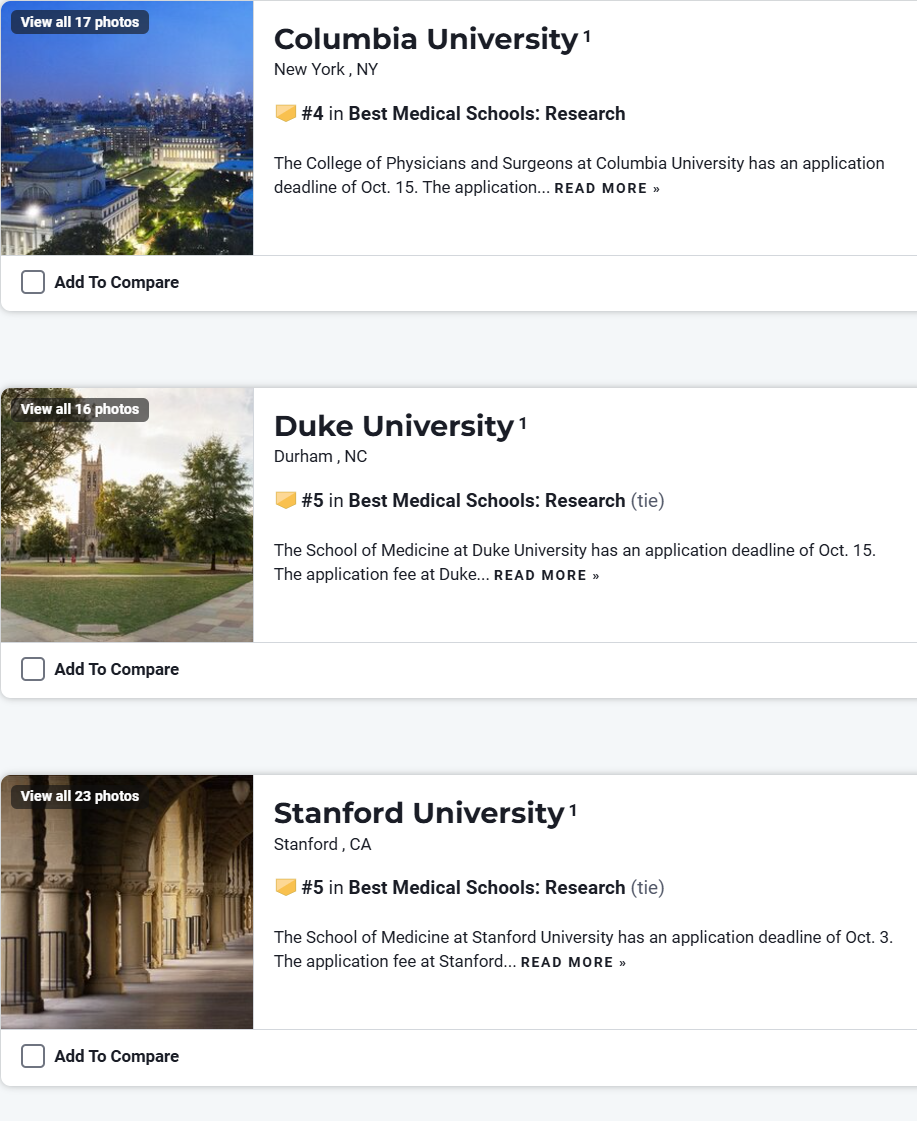This screenshot has width=917, height=1121.
Task: Open Stanford's Best Medical Schools: Research ranking
Action: coord(486,888)
